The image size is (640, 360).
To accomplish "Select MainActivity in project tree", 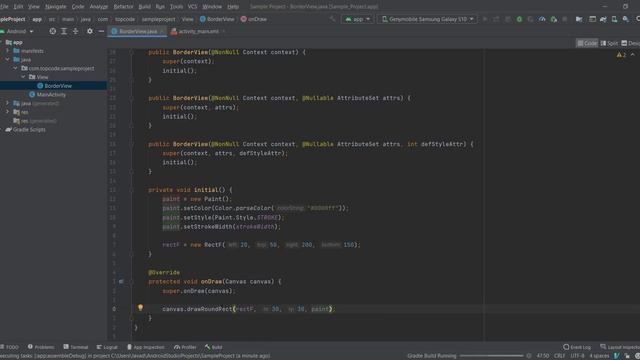I will (x=47, y=94).
